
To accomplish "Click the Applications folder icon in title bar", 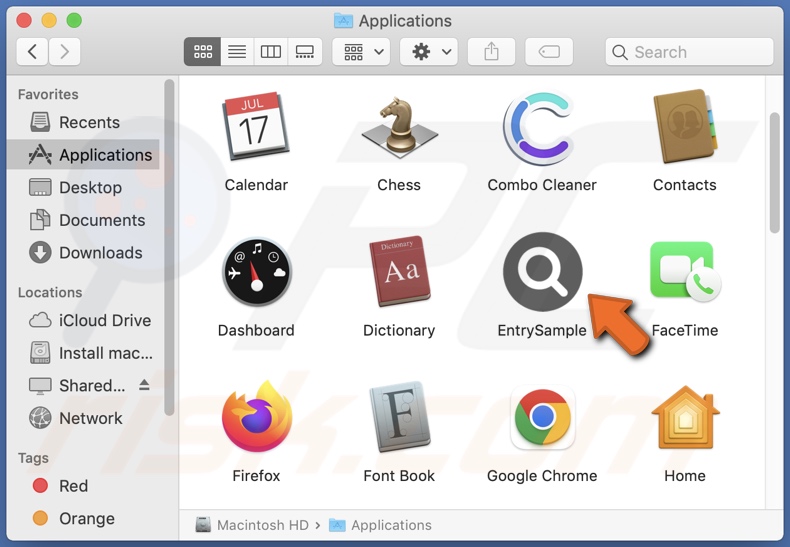I will 344,21.
